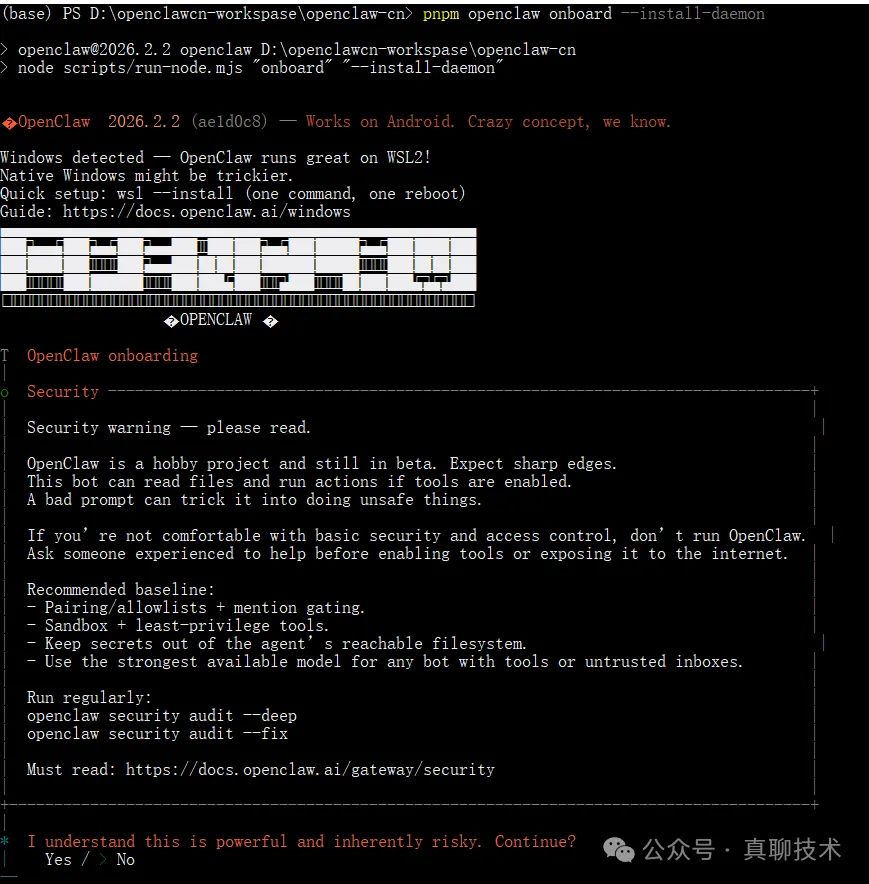869x884 pixels.
Task: Choose the No option in the prompt
Action: 125,859
